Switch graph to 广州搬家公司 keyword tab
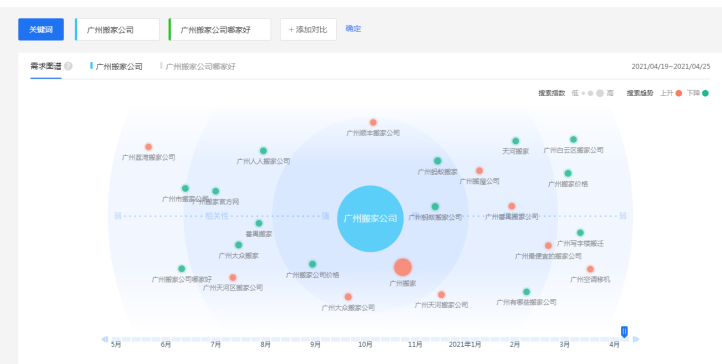Image resolution: width=722 pixels, height=364 pixels. tap(116, 66)
